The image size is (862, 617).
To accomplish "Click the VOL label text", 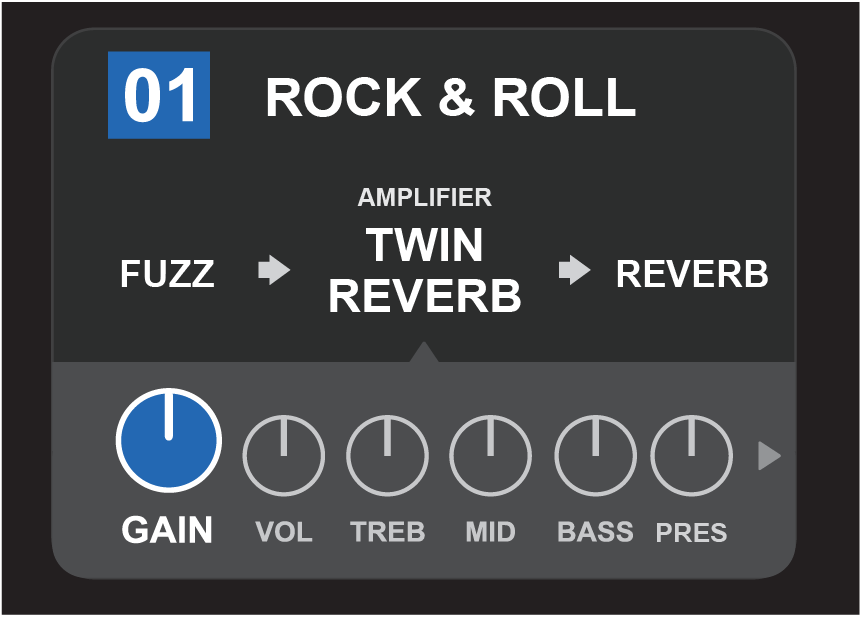I will (x=284, y=532).
